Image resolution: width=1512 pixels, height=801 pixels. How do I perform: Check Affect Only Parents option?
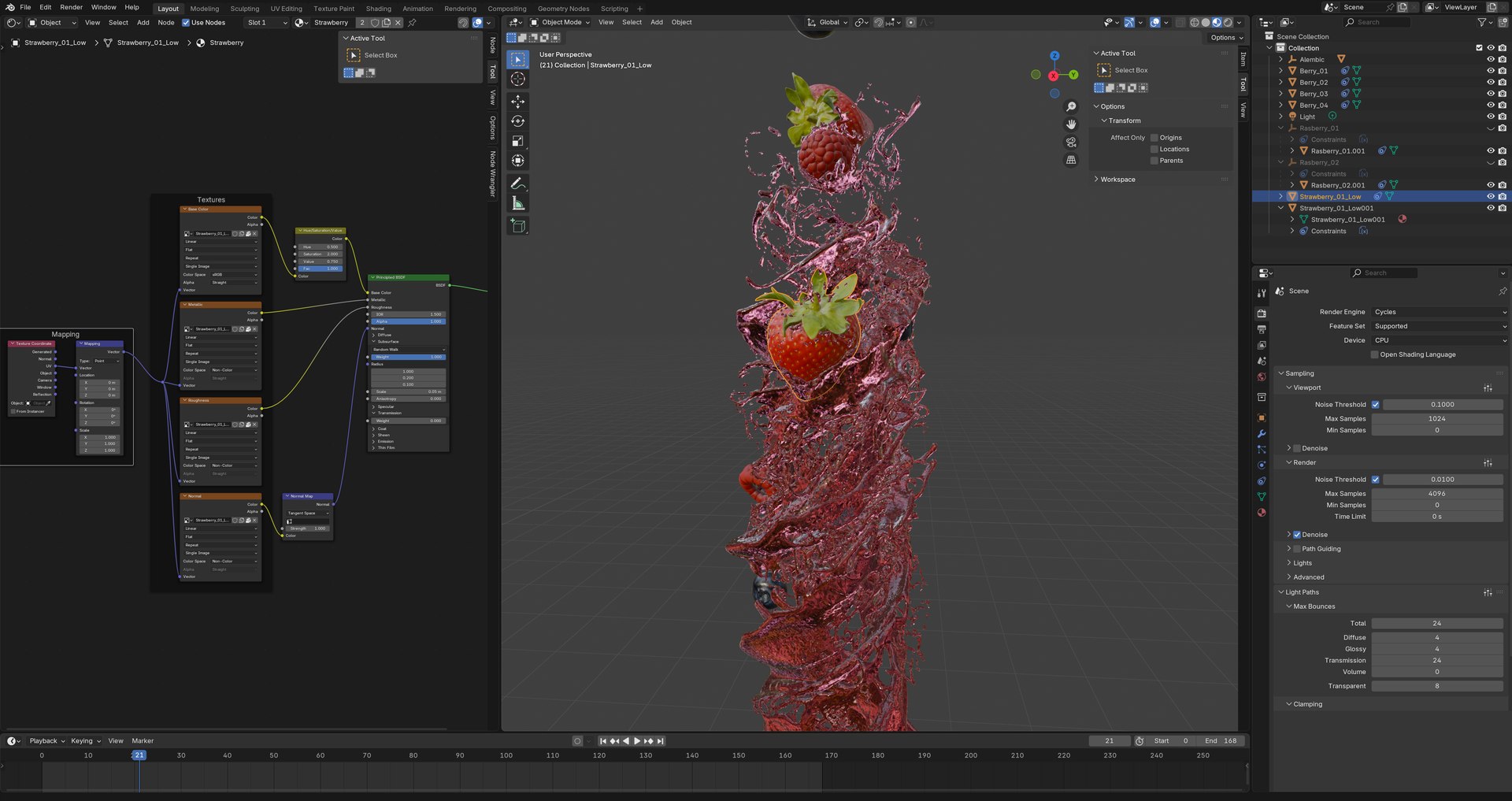[1154, 161]
